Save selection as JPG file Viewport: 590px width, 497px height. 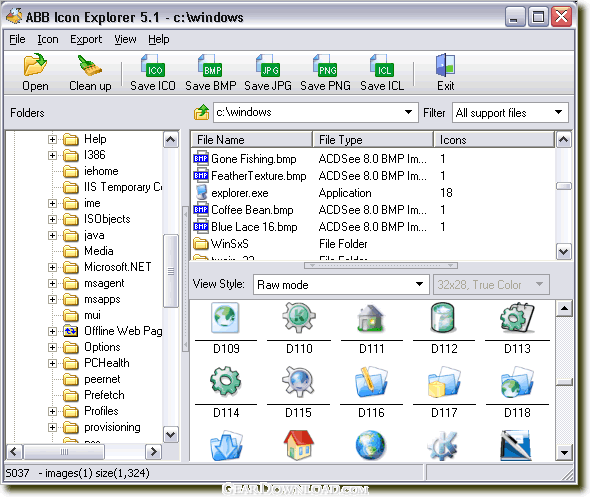pos(268,73)
